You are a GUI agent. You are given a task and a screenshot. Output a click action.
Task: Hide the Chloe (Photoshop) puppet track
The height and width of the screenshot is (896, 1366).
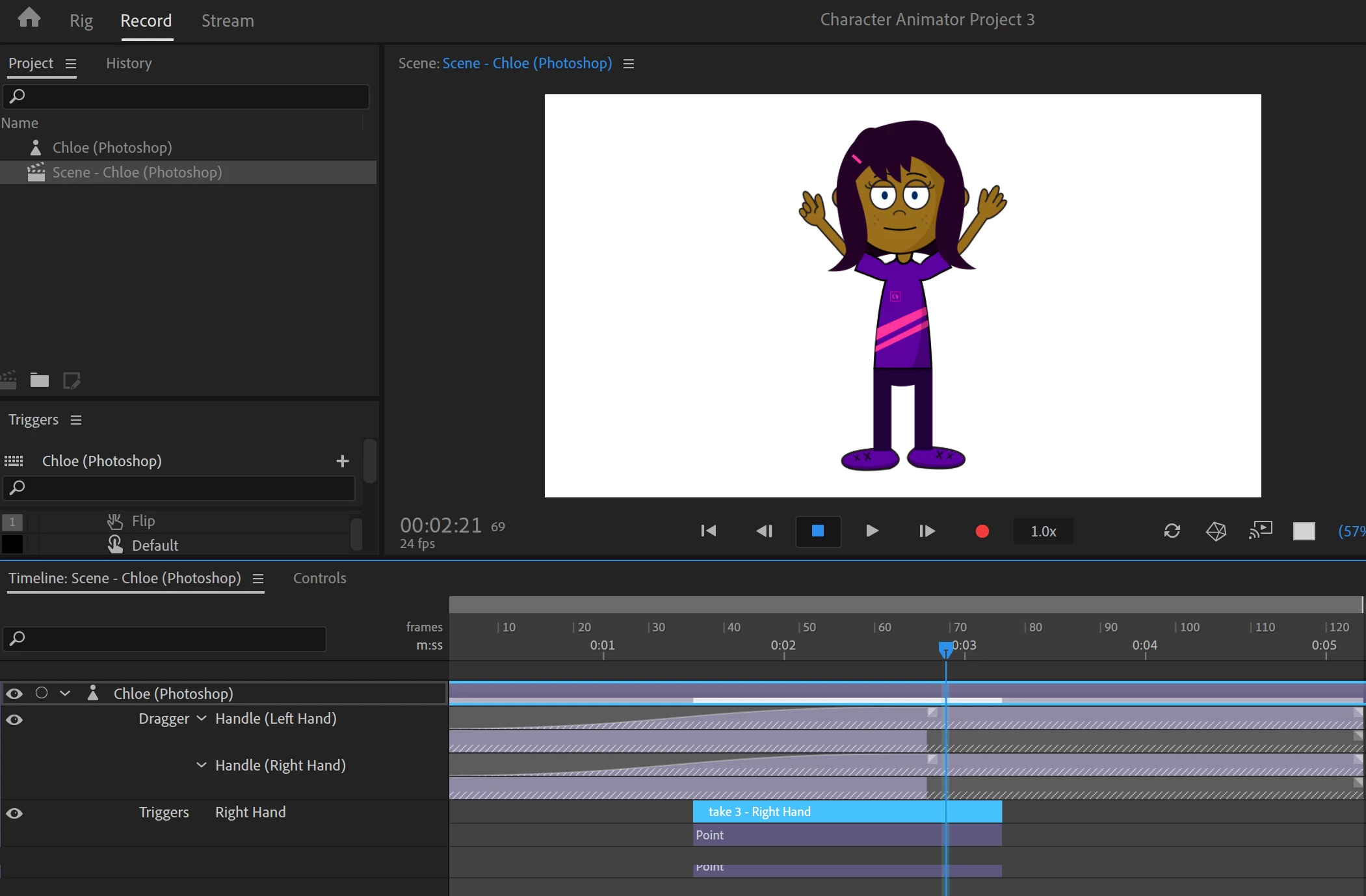click(x=14, y=694)
